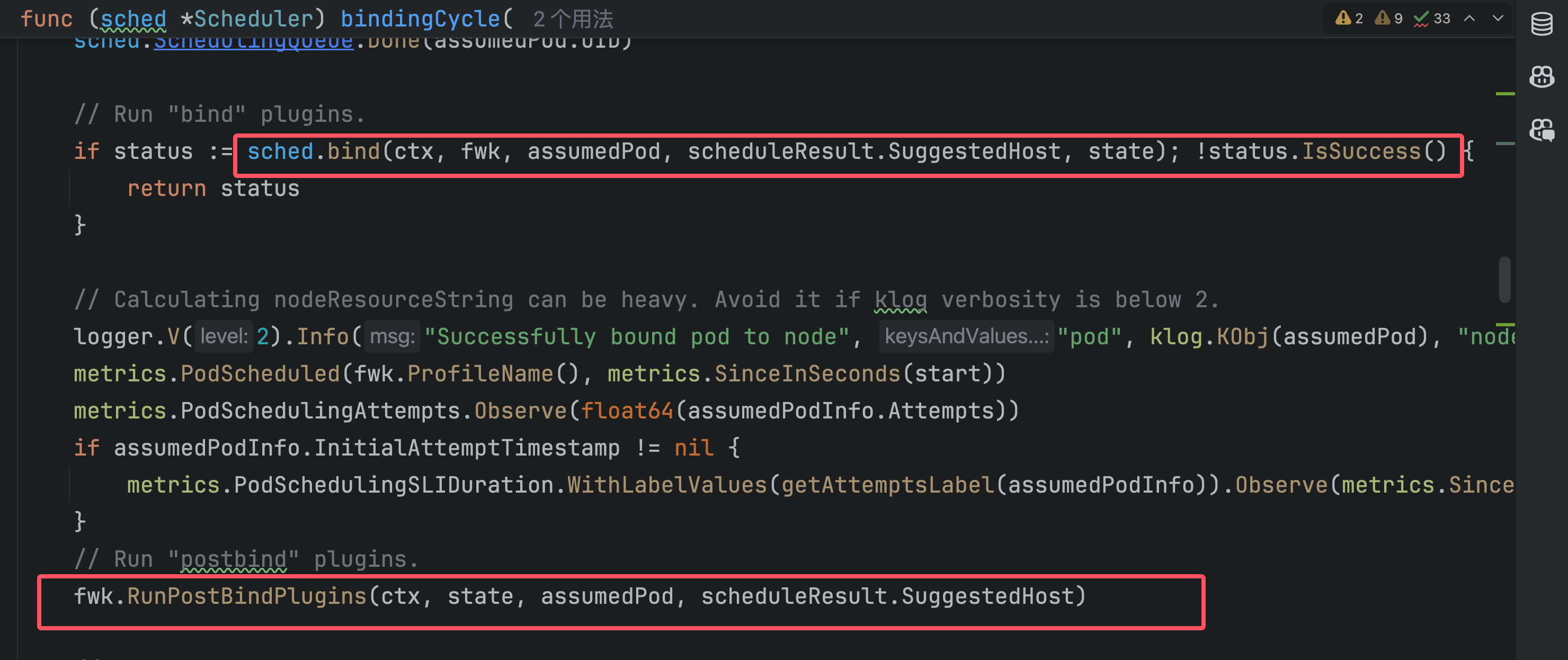1568x660 pixels.
Task: Click the '2 个用法' usages hint
Action: pyautogui.click(x=573, y=20)
